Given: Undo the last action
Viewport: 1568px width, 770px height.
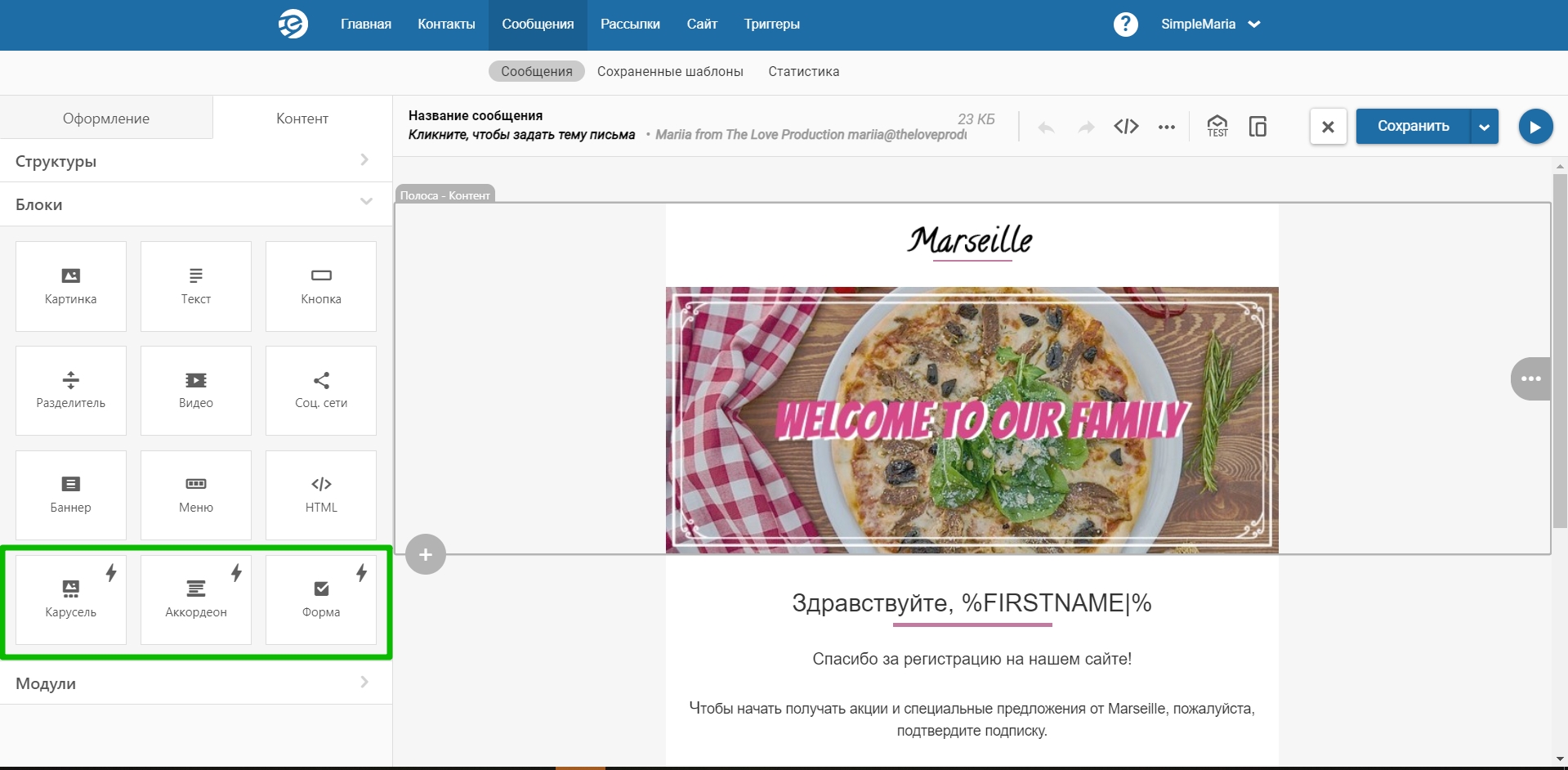Looking at the screenshot, I should point(1046,127).
